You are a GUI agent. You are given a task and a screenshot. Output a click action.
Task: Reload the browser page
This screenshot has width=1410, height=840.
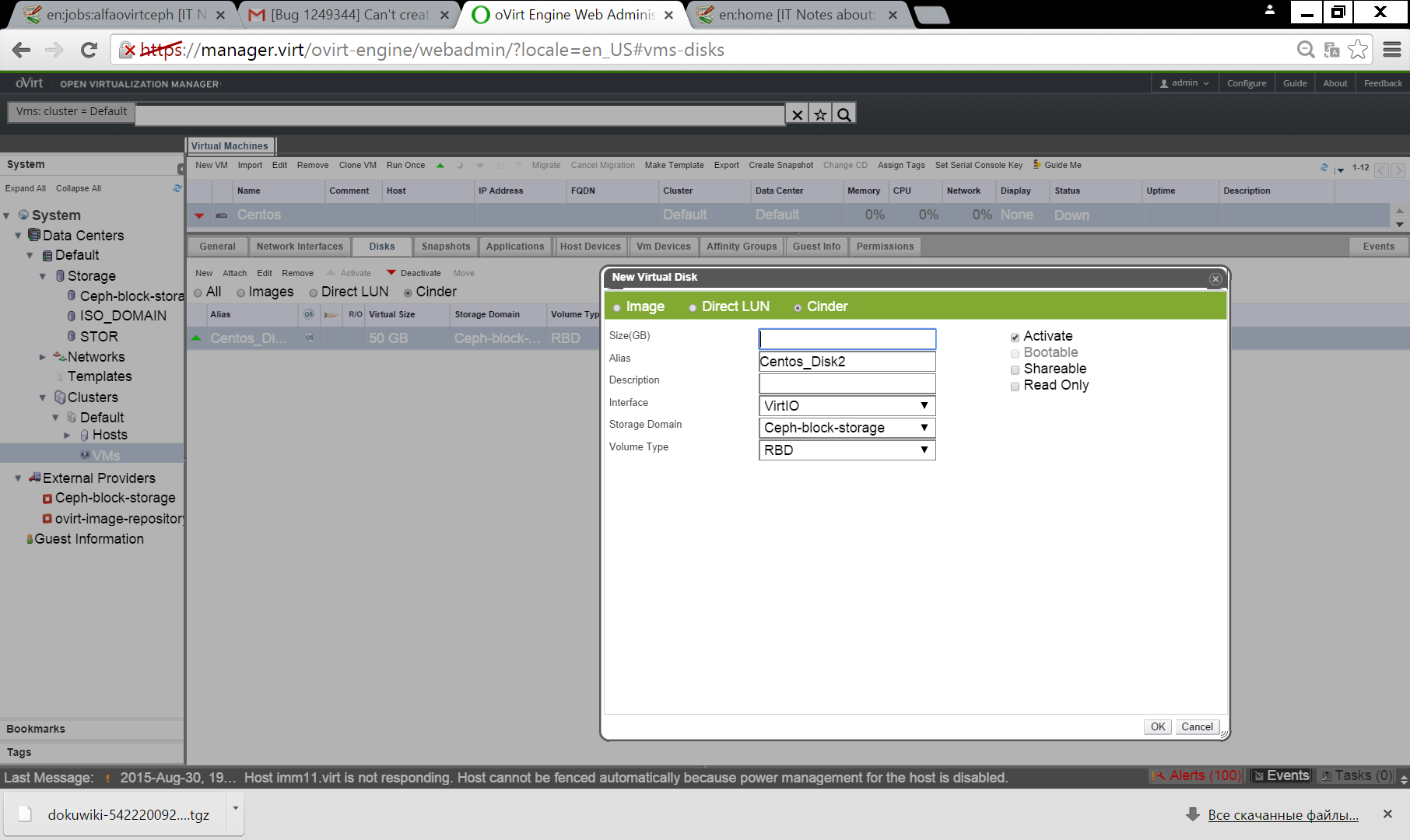pyautogui.click(x=89, y=50)
